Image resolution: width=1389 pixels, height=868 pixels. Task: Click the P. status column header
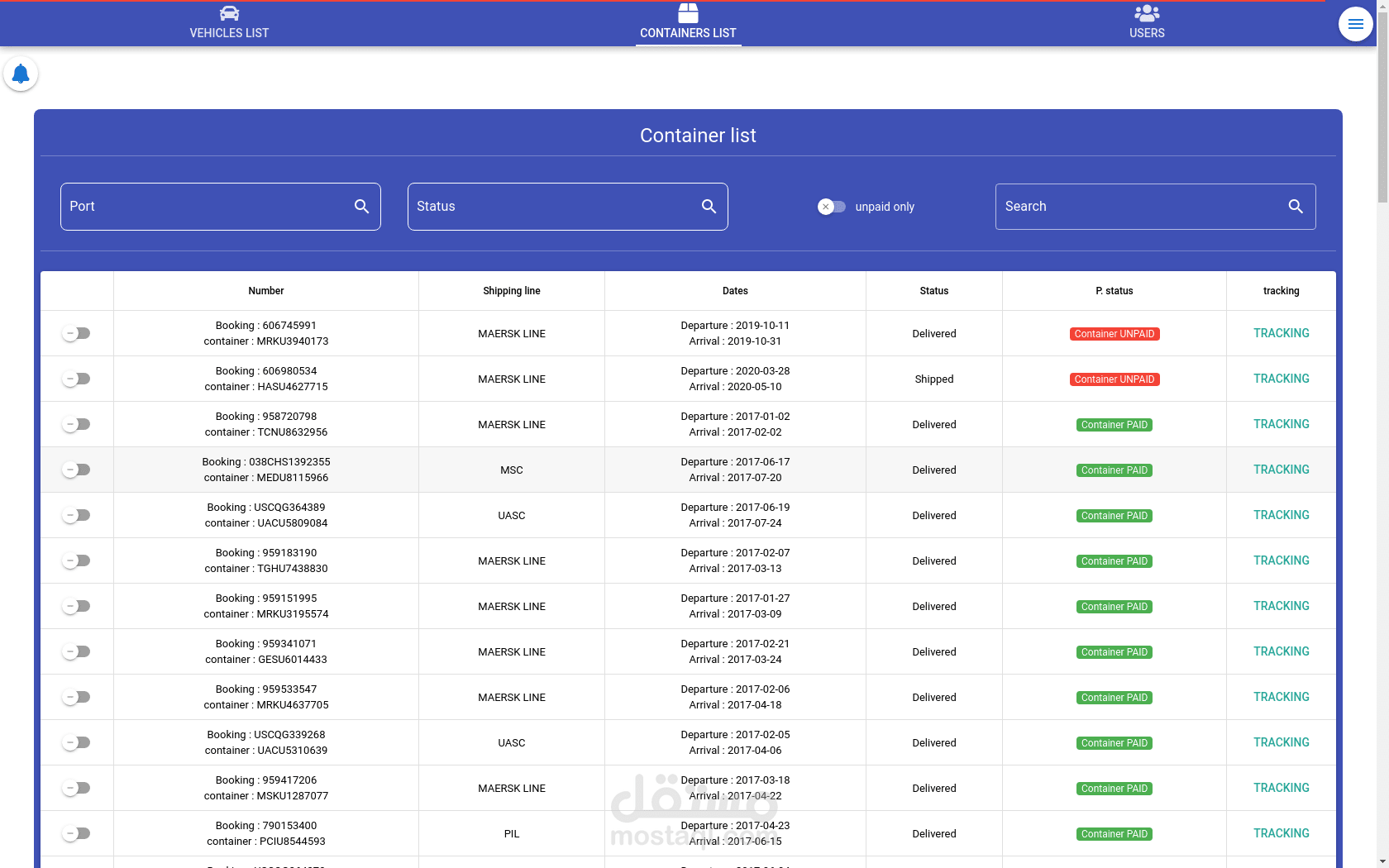click(x=1115, y=291)
